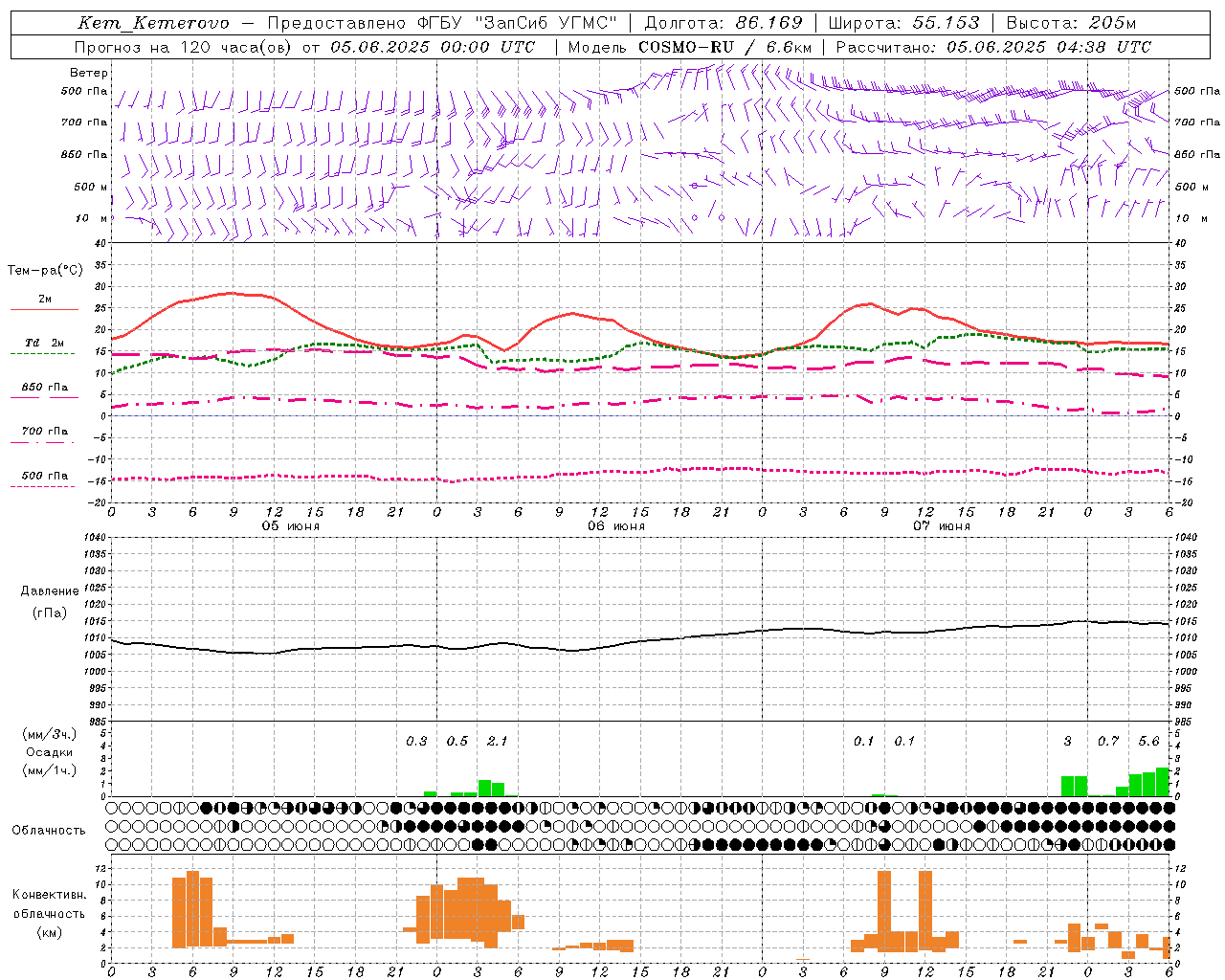Click the red 2м temperature legend line
The image size is (1225, 980).
[44, 309]
